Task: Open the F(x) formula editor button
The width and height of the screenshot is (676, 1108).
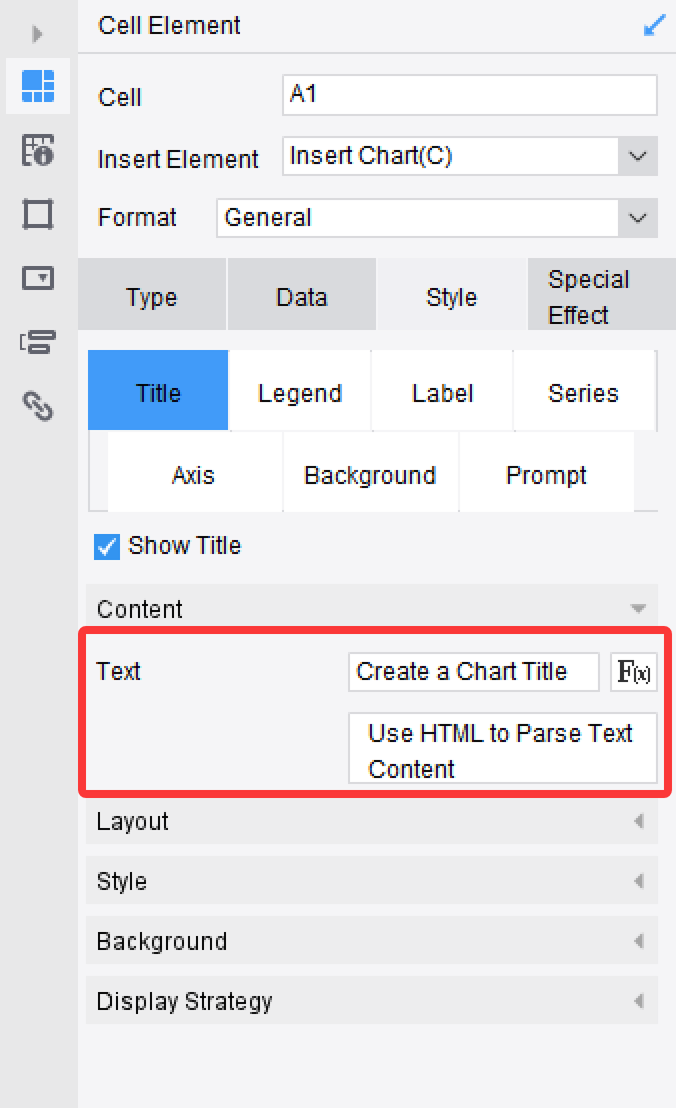Action: click(x=634, y=671)
